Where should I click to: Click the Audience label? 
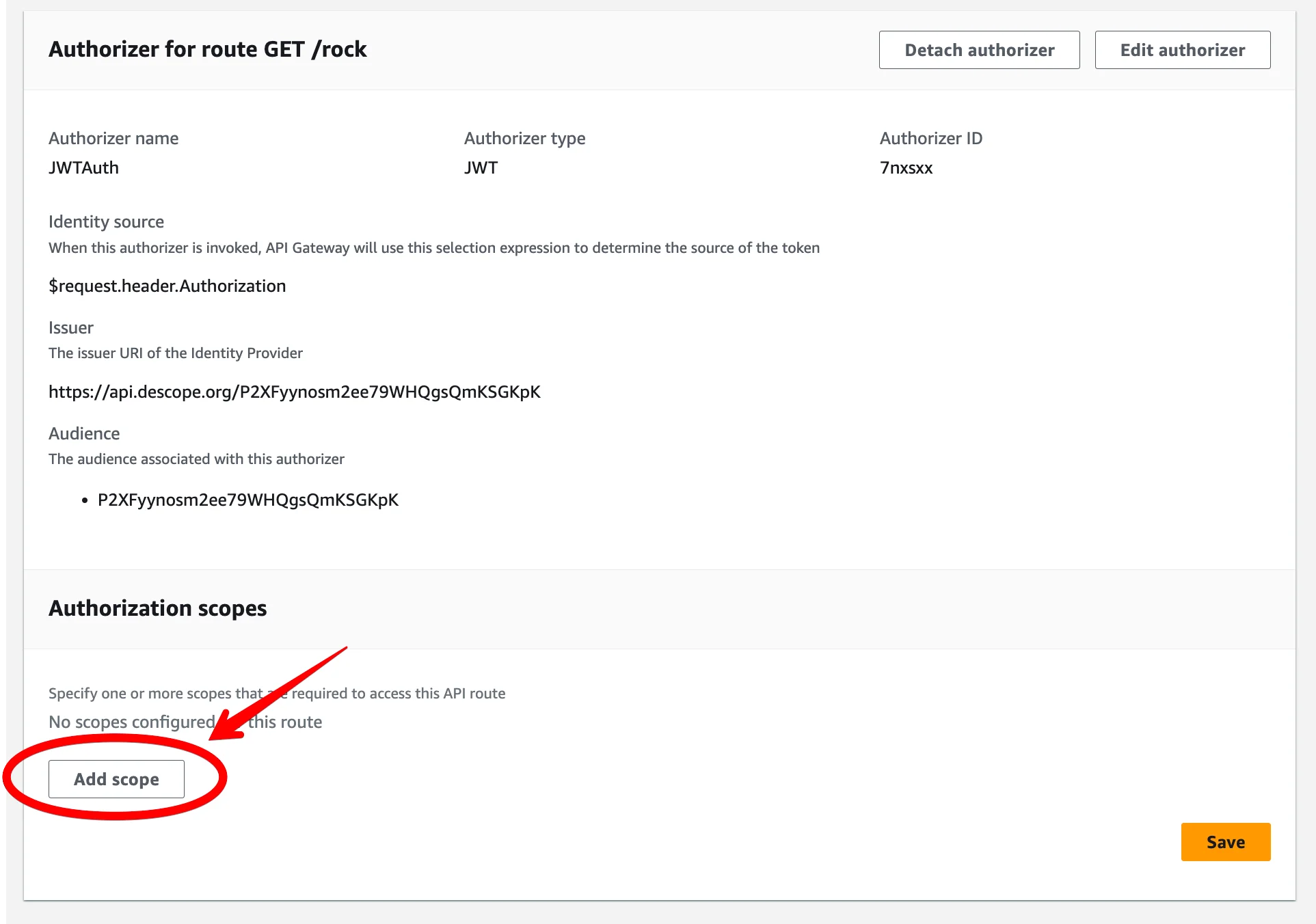pyautogui.click(x=84, y=433)
